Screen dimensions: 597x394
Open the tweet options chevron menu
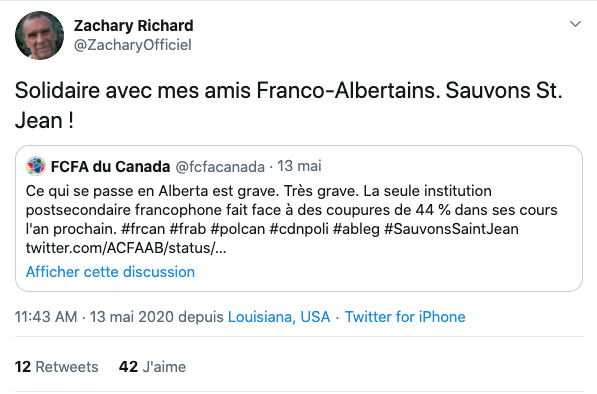click(x=575, y=24)
